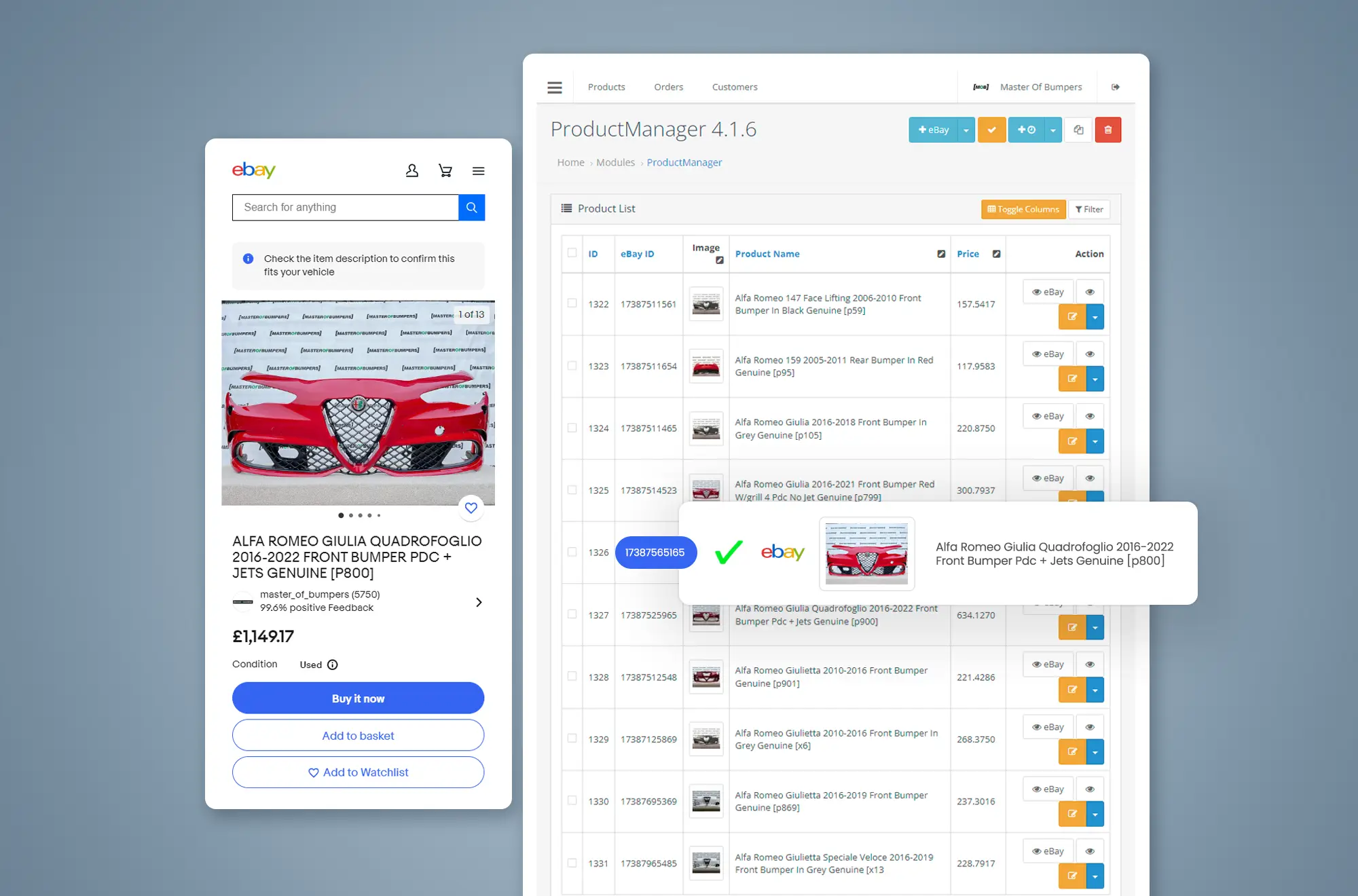Open the action dropdown for product 1327
1358x896 pixels.
point(1095,627)
